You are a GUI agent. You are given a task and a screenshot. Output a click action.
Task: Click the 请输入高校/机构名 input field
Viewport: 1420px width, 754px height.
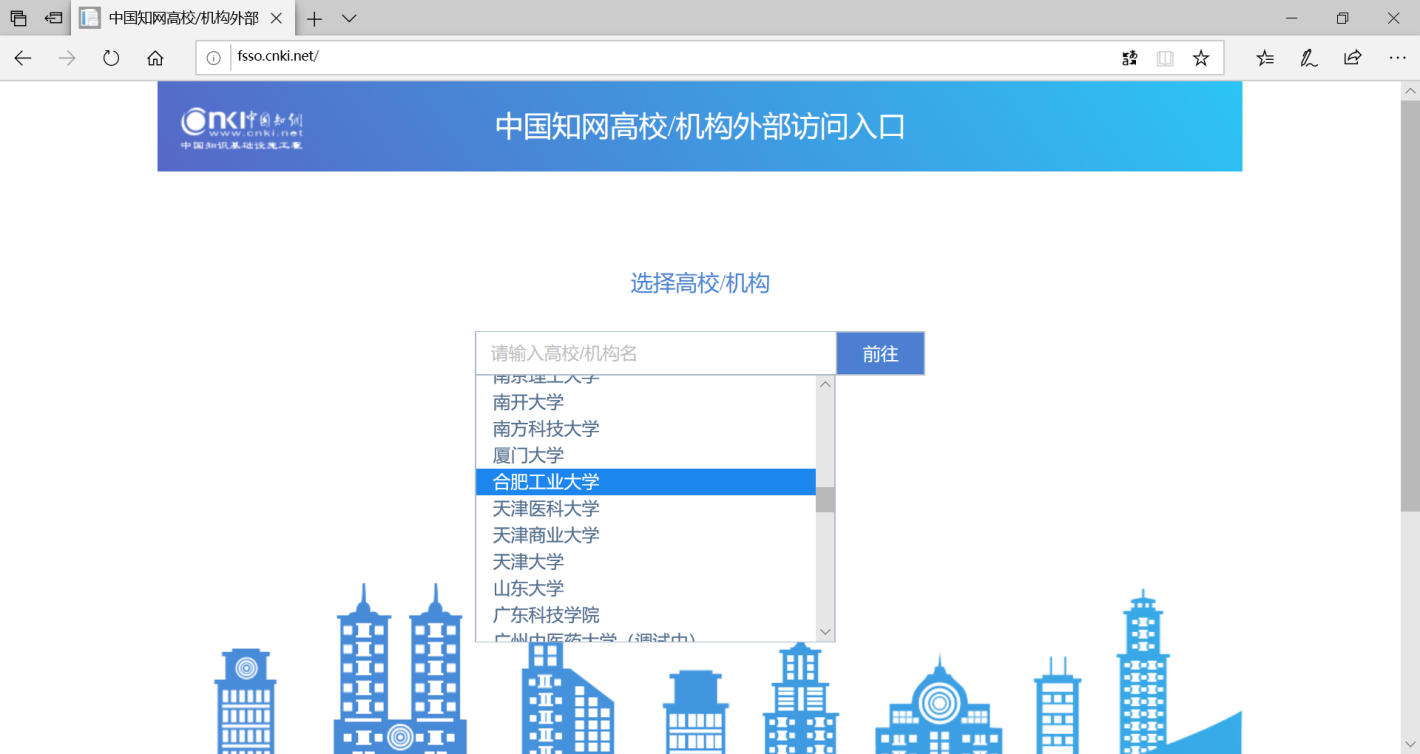[656, 353]
